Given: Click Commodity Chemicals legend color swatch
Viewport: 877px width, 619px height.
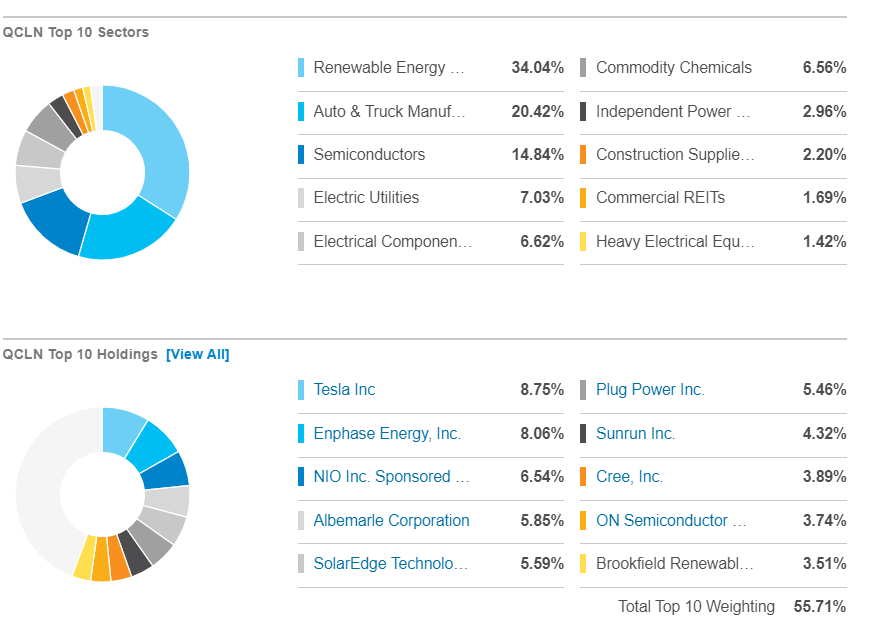Looking at the screenshot, I should click(x=583, y=67).
